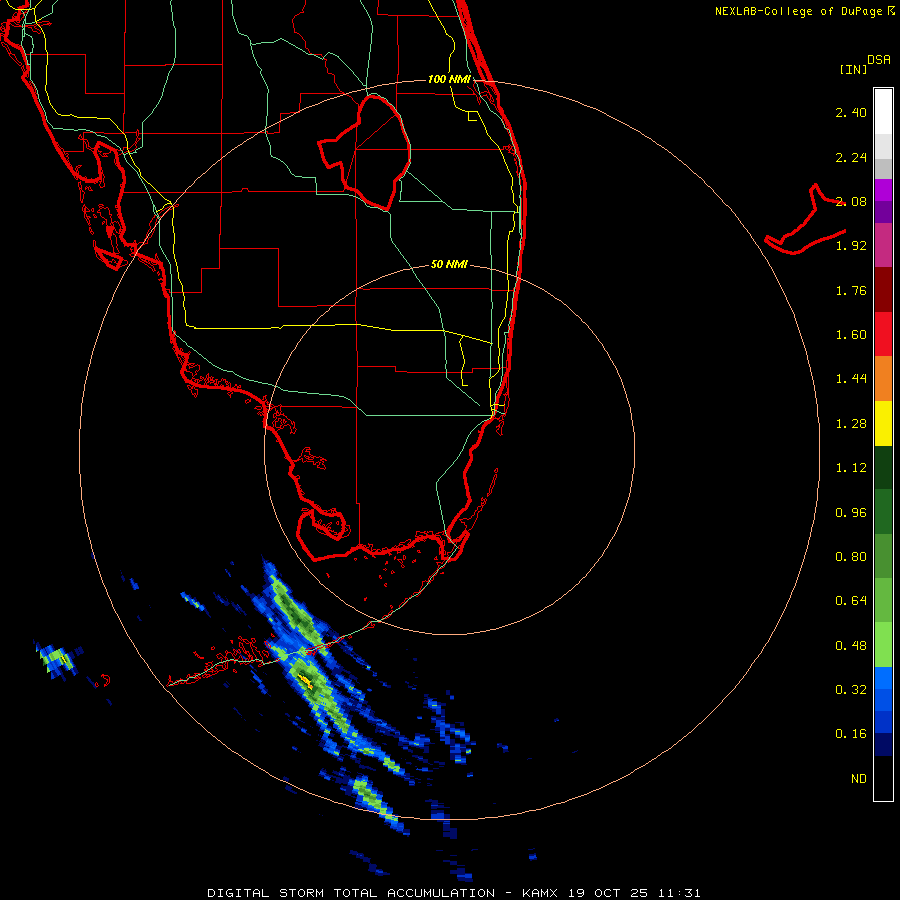Click the 2.40 legend value
900x900 pixels.
pyautogui.click(x=851, y=112)
